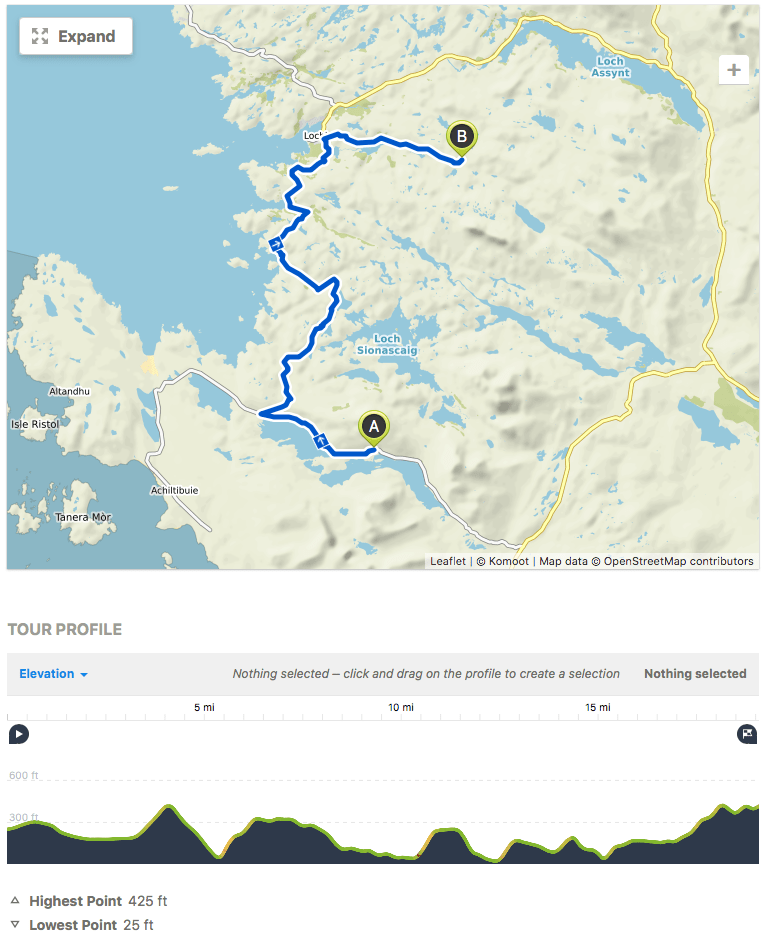Click the route direction arrow near the coast

point(276,243)
